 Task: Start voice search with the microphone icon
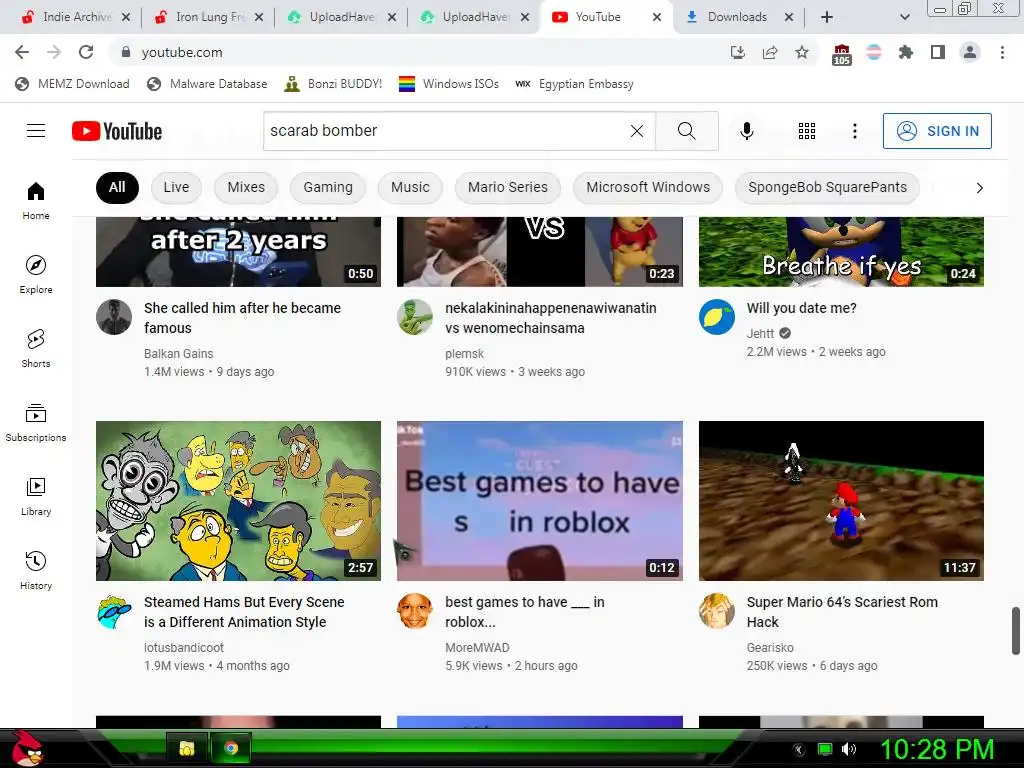pyautogui.click(x=746, y=131)
